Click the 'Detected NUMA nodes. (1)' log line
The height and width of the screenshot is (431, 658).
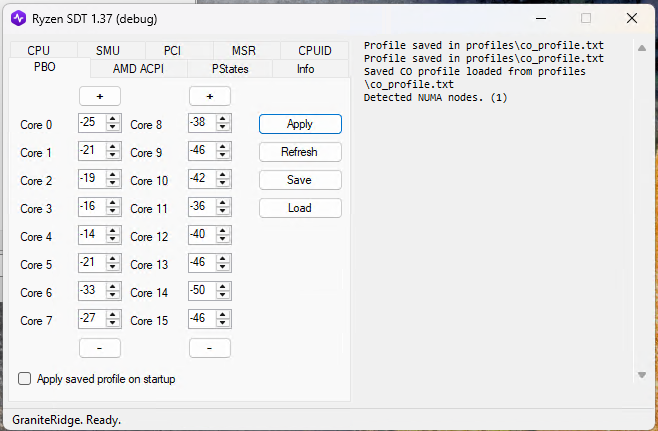436,98
